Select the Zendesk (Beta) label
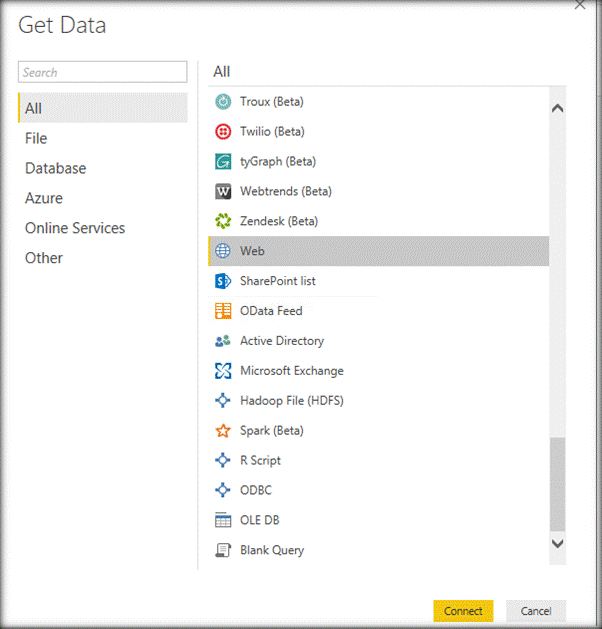 point(279,221)
